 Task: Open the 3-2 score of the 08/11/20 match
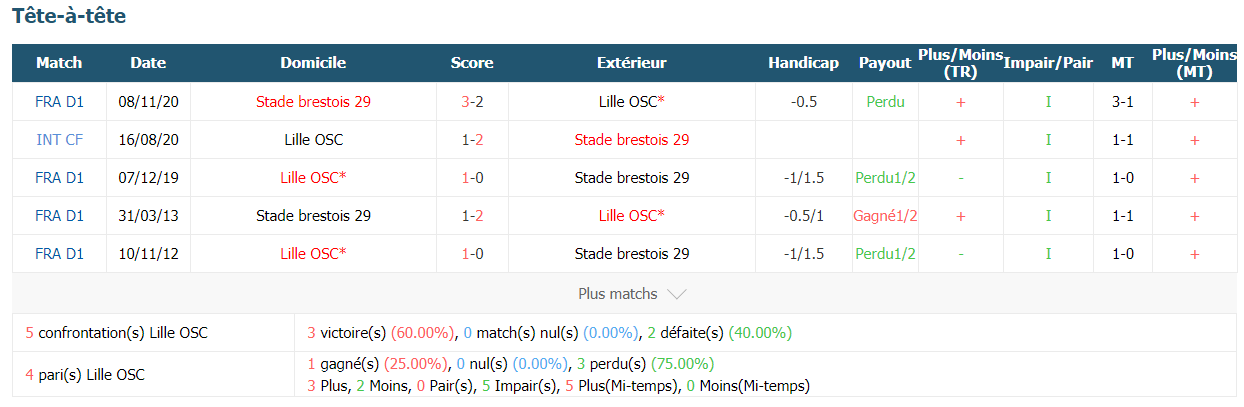coord(472,102)
